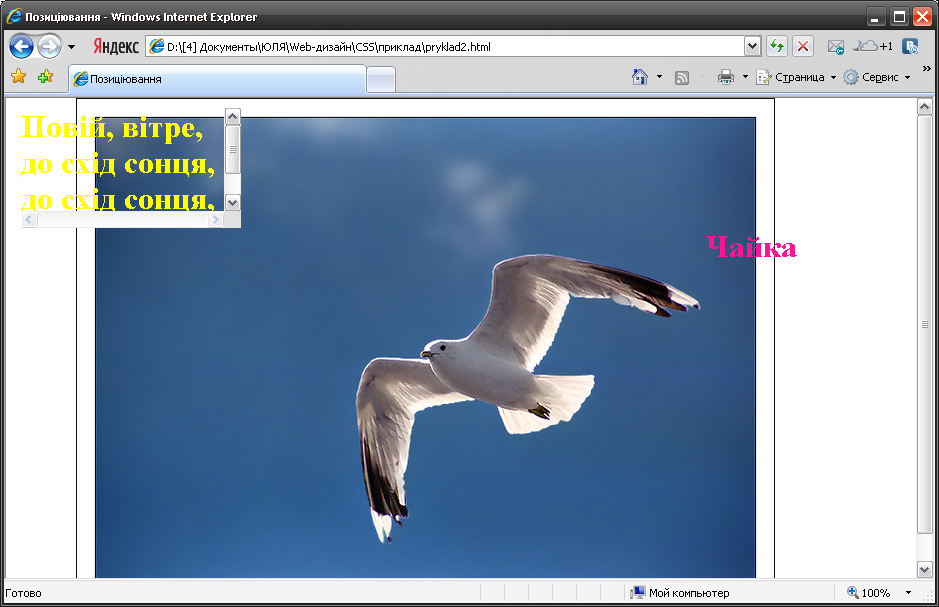Expand the zoom level 100% dropdown

click(x=908, y=593)
